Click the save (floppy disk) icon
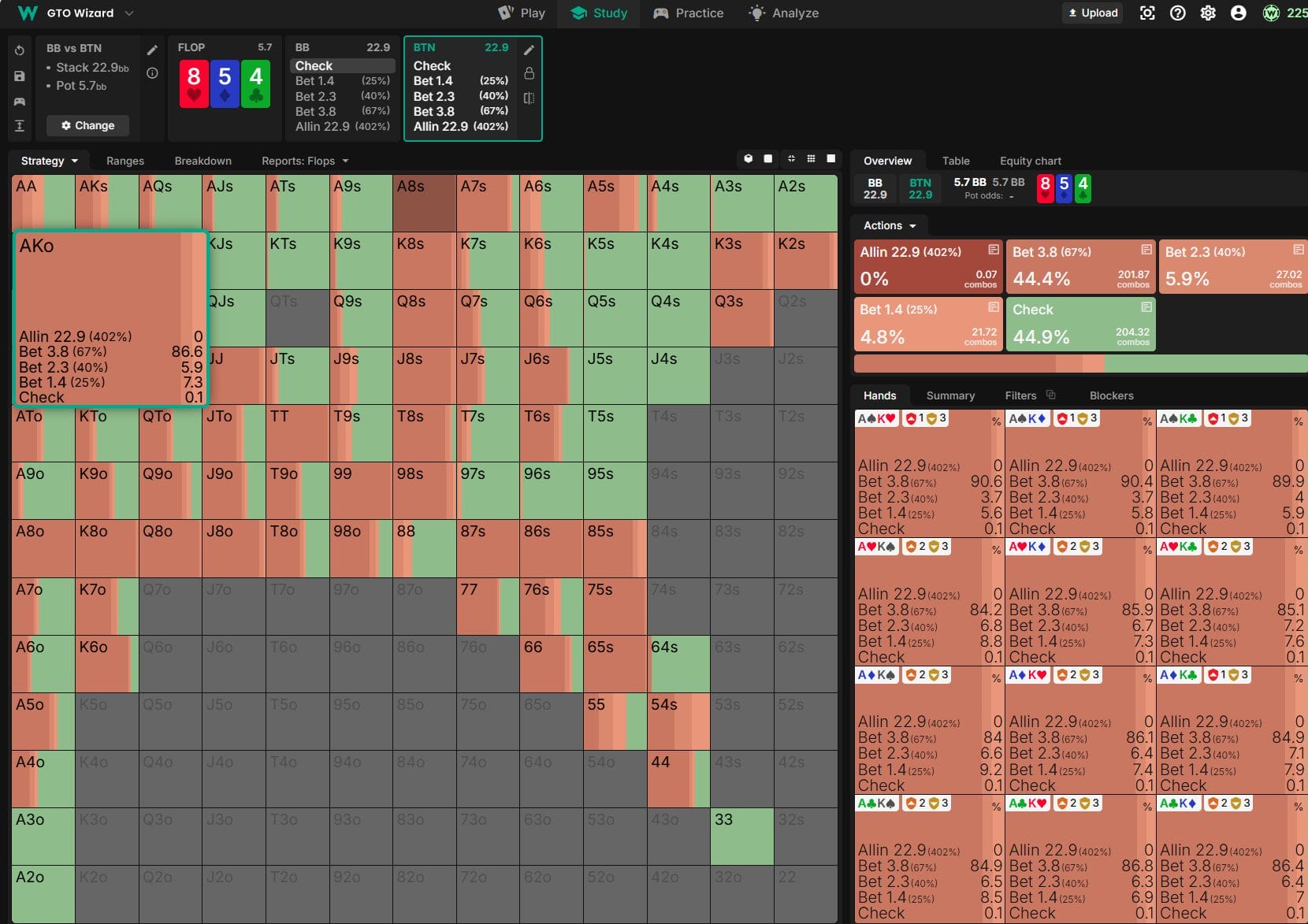Screen dimensions: 1308x924 point(20,76)
